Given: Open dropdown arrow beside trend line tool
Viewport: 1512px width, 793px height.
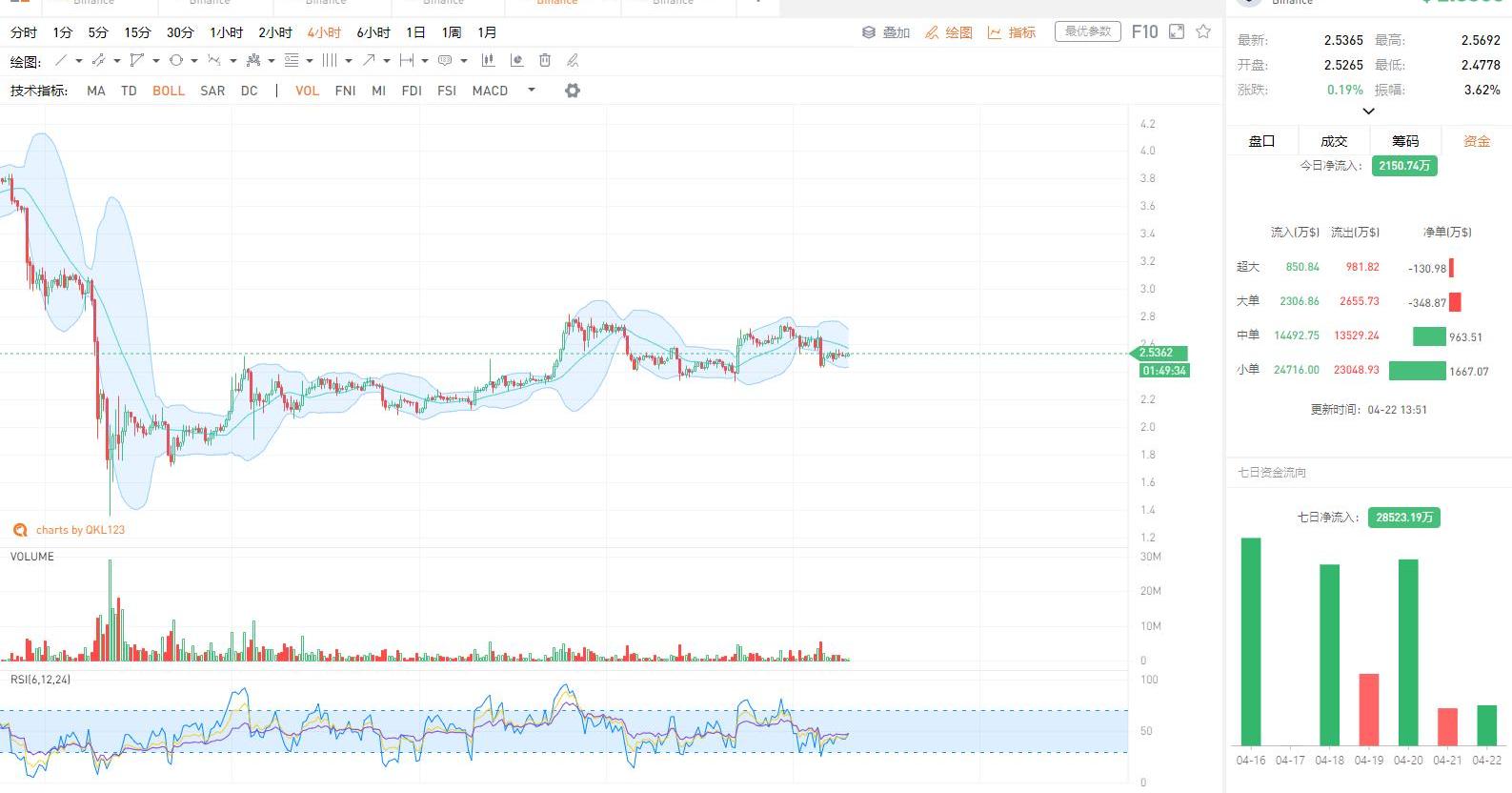Looking at the screenshot, I should (x=78, y=61).
